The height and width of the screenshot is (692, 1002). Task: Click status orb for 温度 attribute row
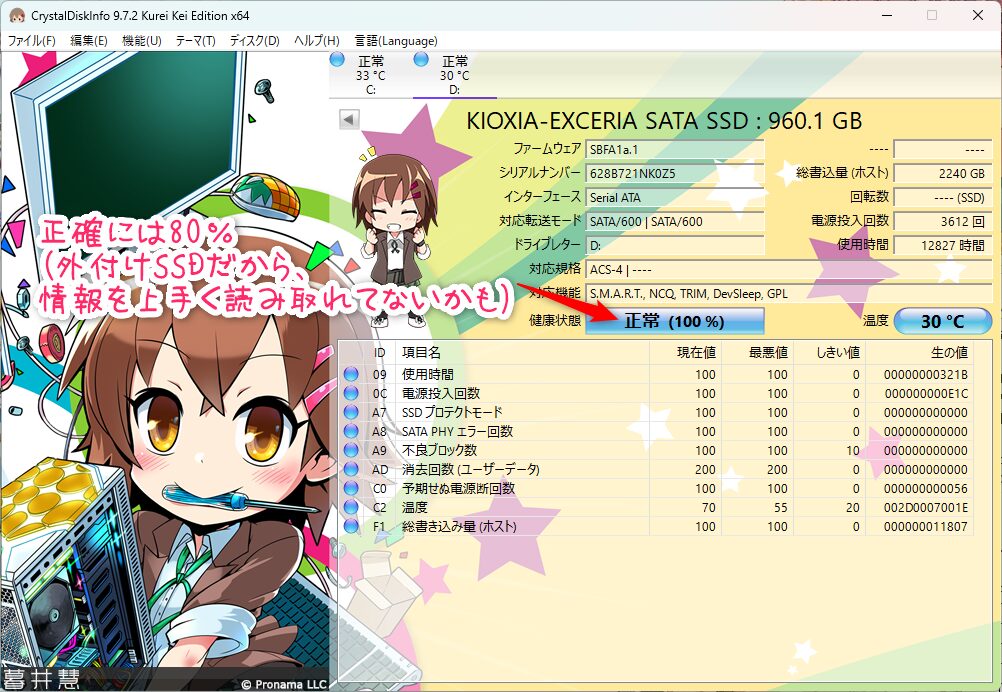tap(350, 507)
